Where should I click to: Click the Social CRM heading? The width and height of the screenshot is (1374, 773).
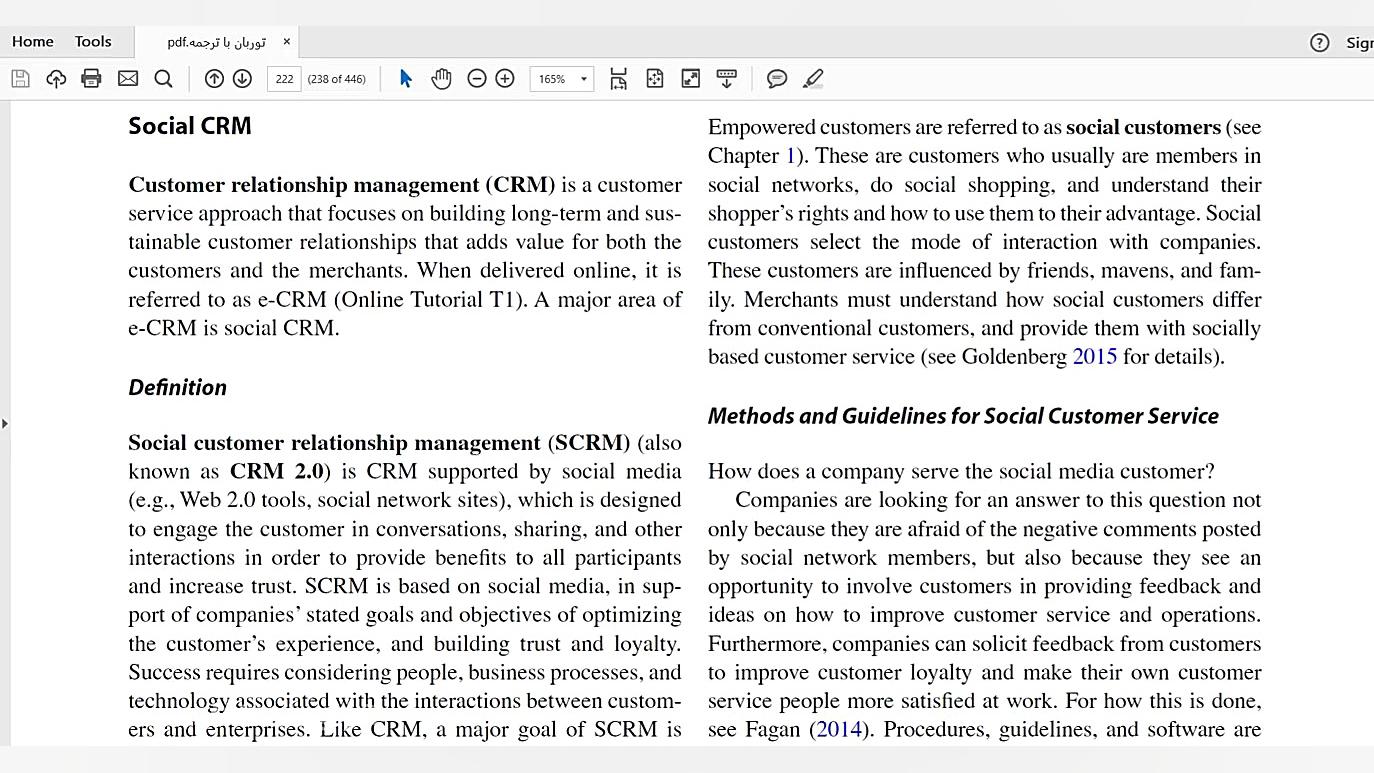[190, 126]
